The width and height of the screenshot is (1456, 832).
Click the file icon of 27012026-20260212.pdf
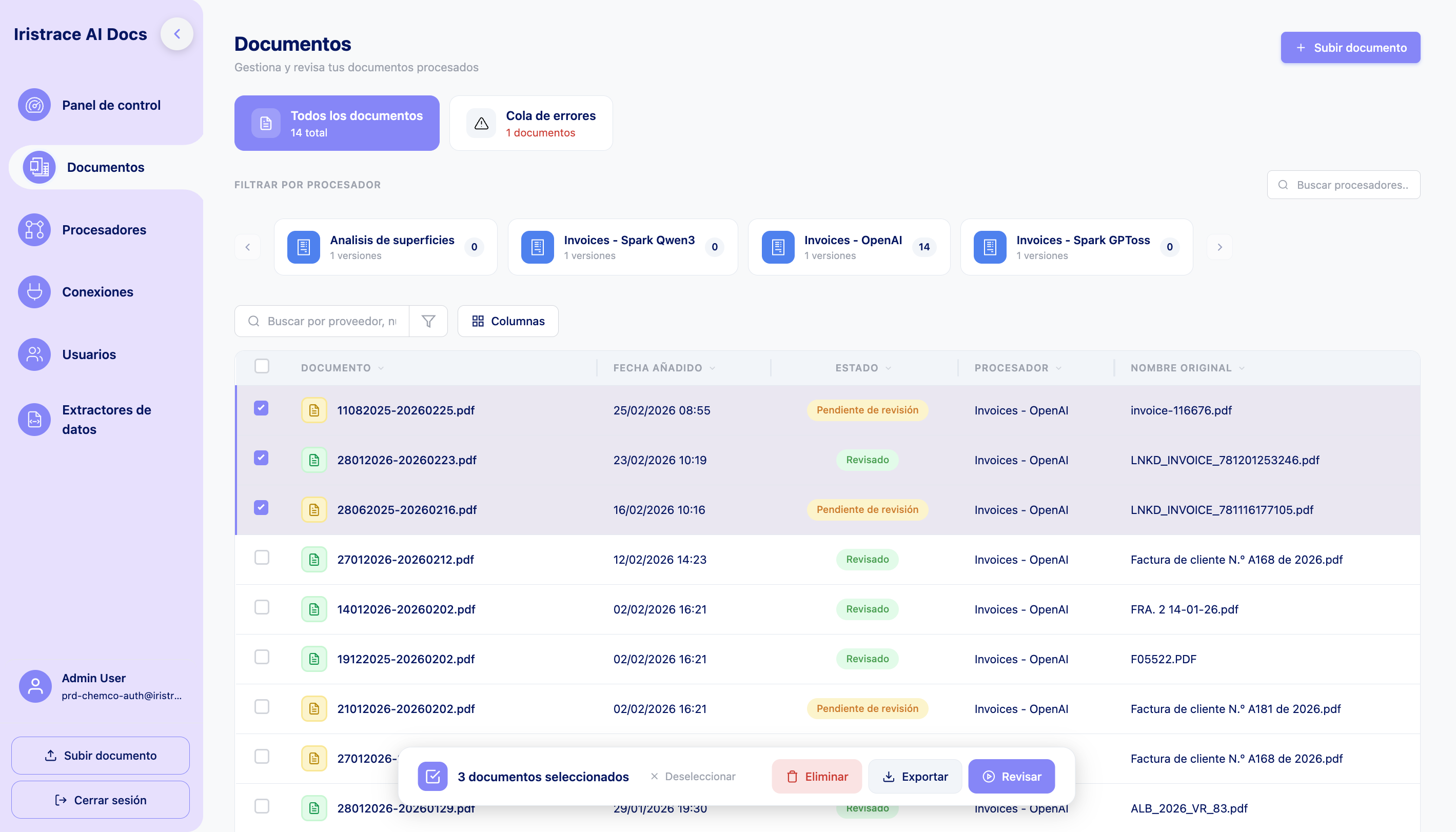click(x=313, y=560)
